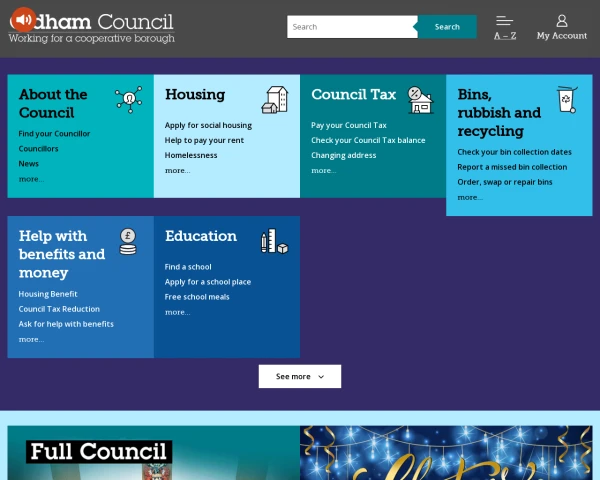
Task: Click the Housing buildings icon
Action: tap(275, 100)
